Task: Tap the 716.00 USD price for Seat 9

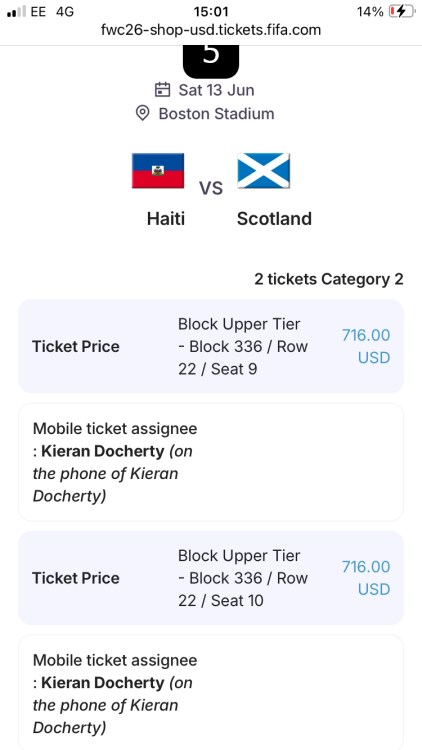Action: pos(366,346)
